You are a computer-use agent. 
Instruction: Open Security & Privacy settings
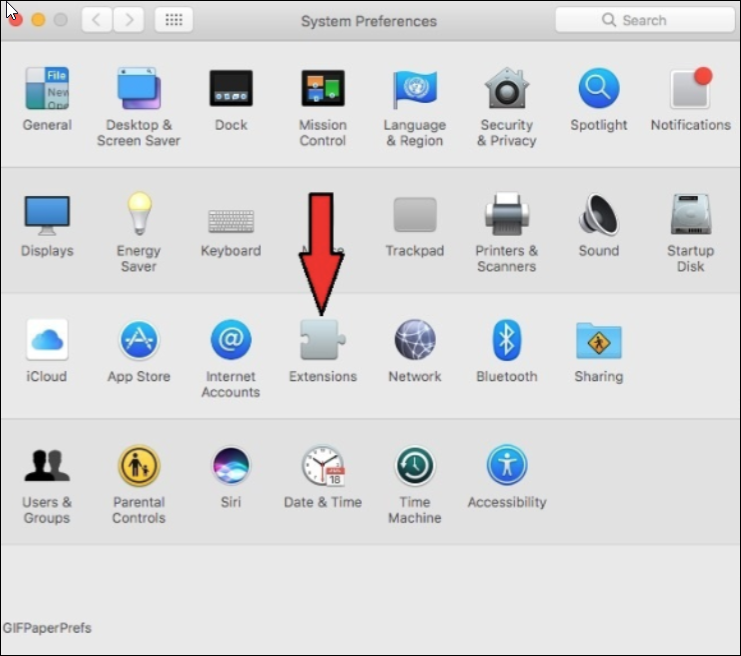point(507,88)
